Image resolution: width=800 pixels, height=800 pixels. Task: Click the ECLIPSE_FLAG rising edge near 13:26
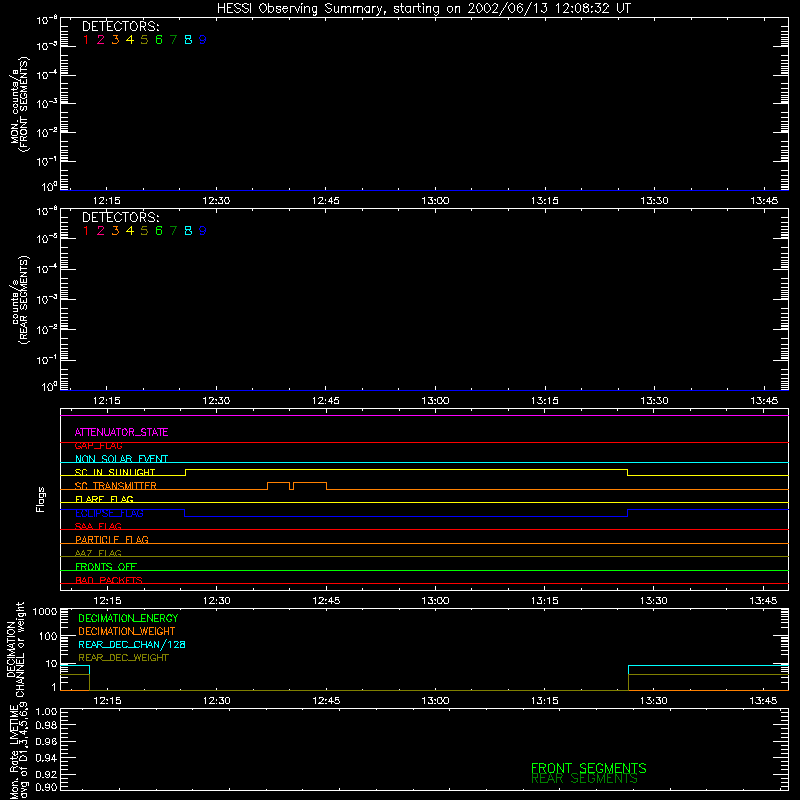tap(628, 513)
